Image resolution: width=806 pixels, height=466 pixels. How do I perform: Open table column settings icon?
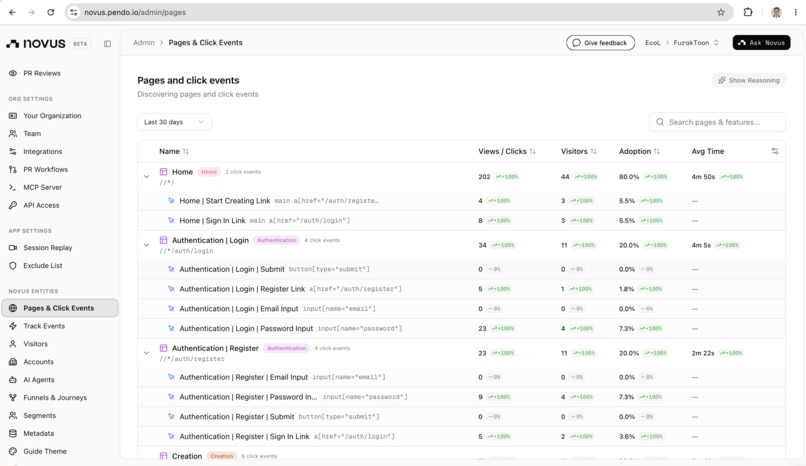coord(775,151)
